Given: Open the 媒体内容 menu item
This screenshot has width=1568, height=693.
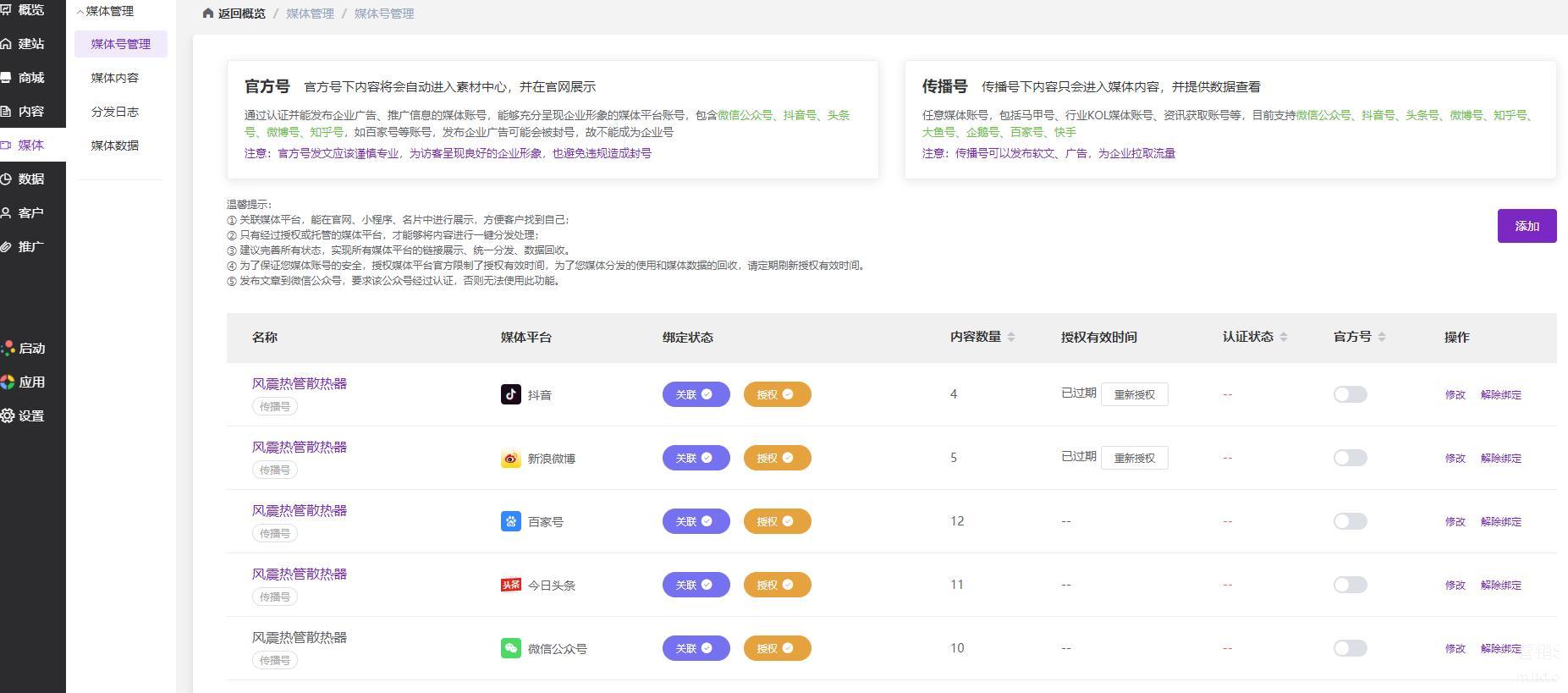Looking at the screenshot, I should click(x=114, y=78).
